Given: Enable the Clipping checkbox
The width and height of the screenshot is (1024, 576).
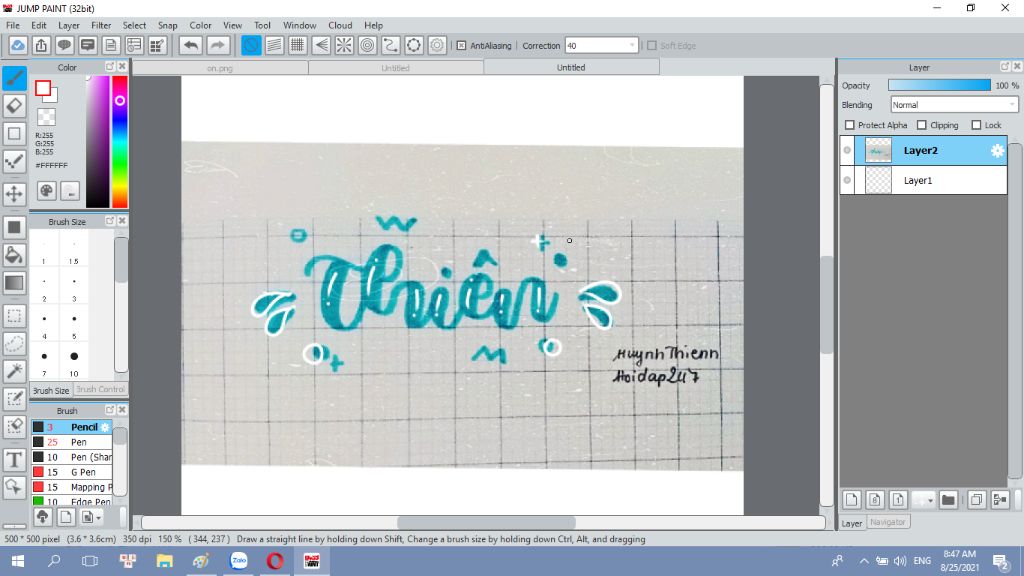Looking at the screenshot, I should [x=921, y=125].
